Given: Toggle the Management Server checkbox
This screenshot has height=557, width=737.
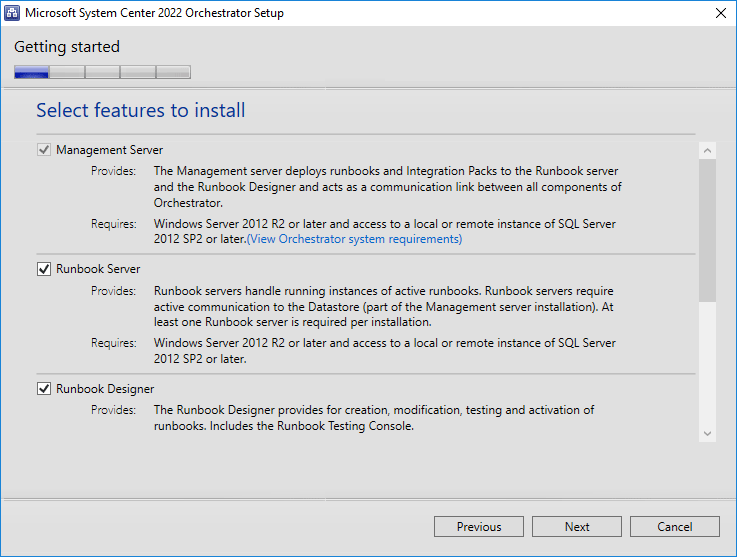Looking at the screenshot, I should click(44, 150).
